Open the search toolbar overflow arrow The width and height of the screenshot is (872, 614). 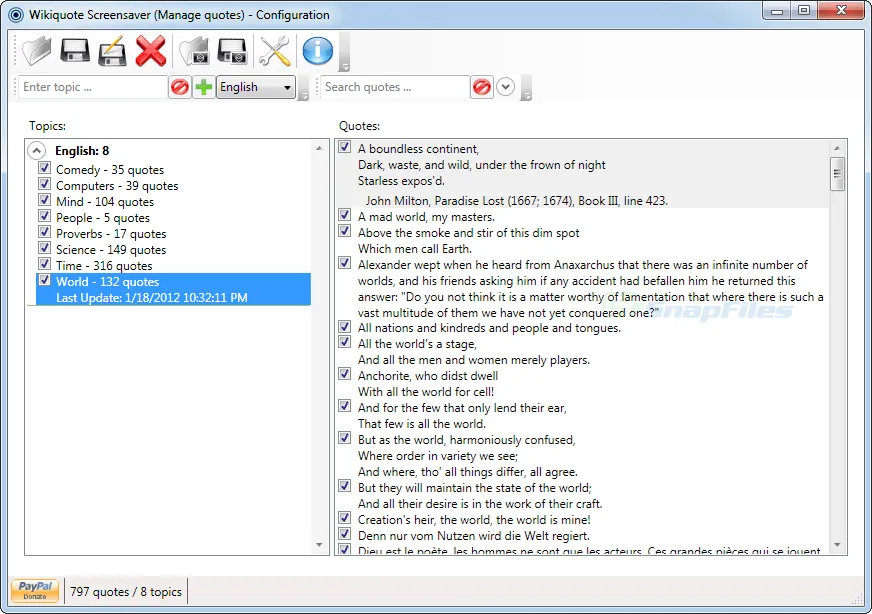526,88
